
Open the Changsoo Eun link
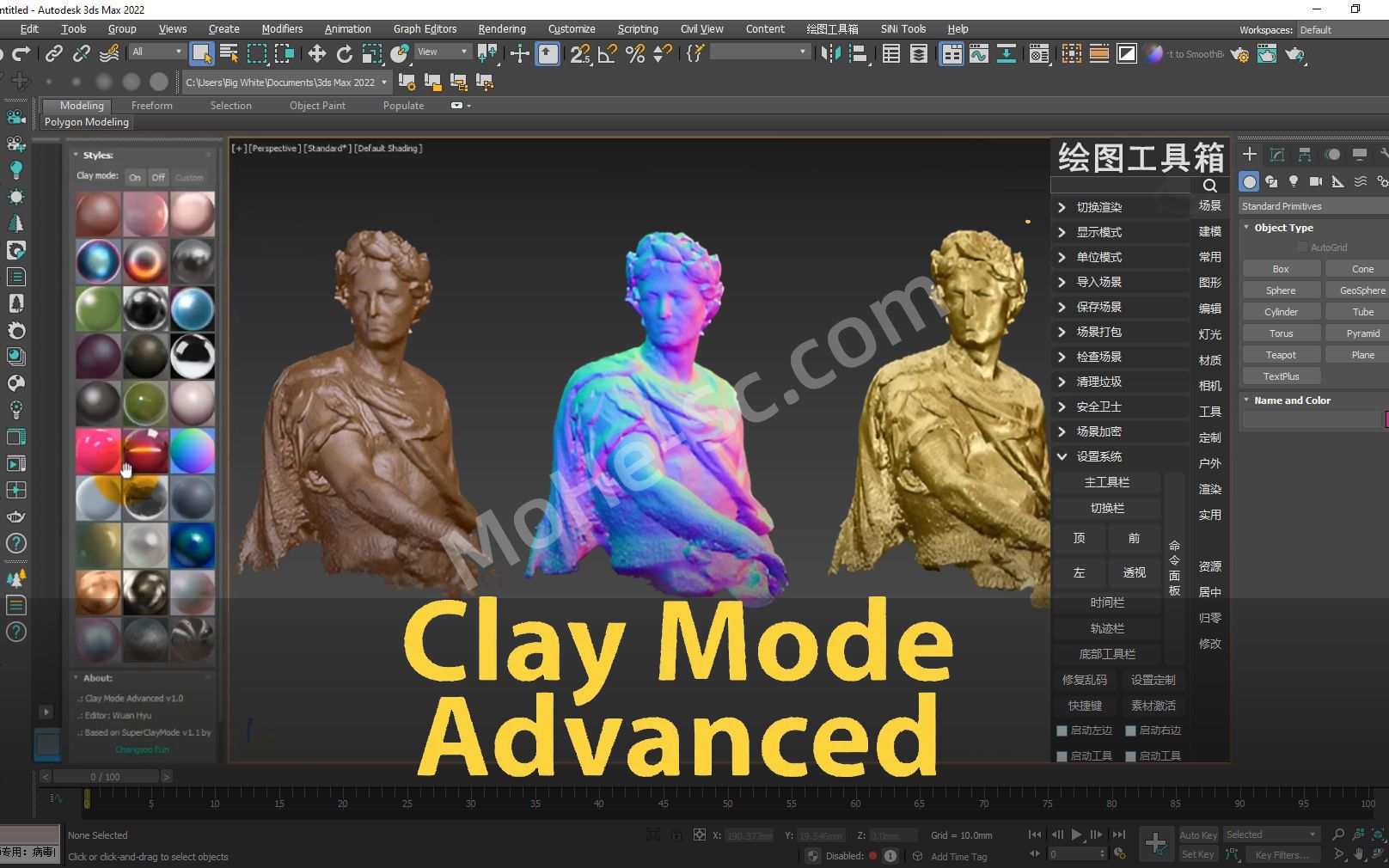pos(144,749)
